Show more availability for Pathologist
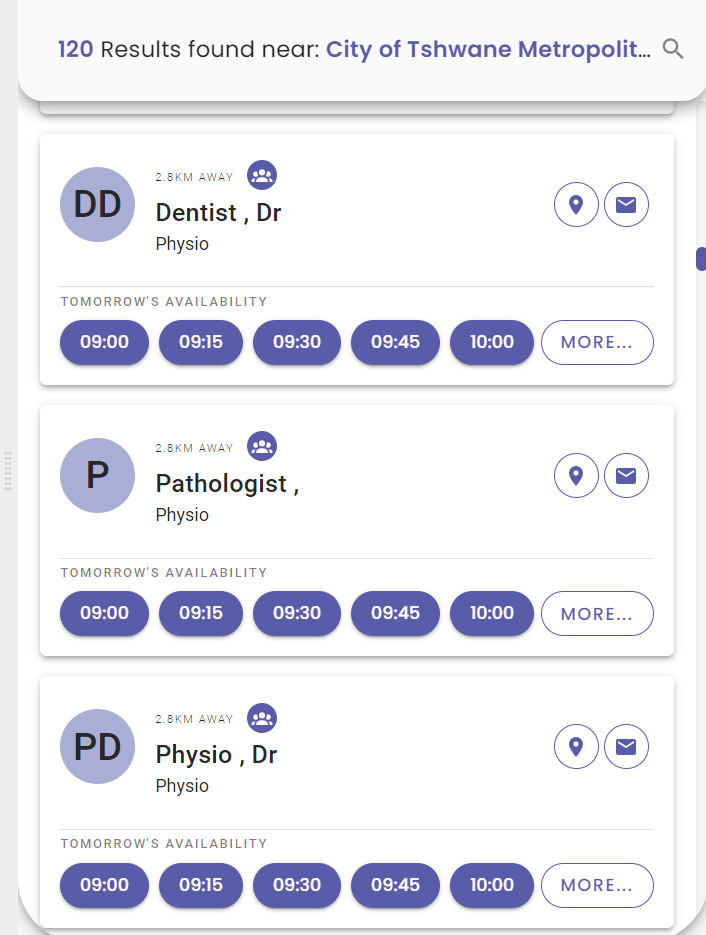 click(597, 613)
